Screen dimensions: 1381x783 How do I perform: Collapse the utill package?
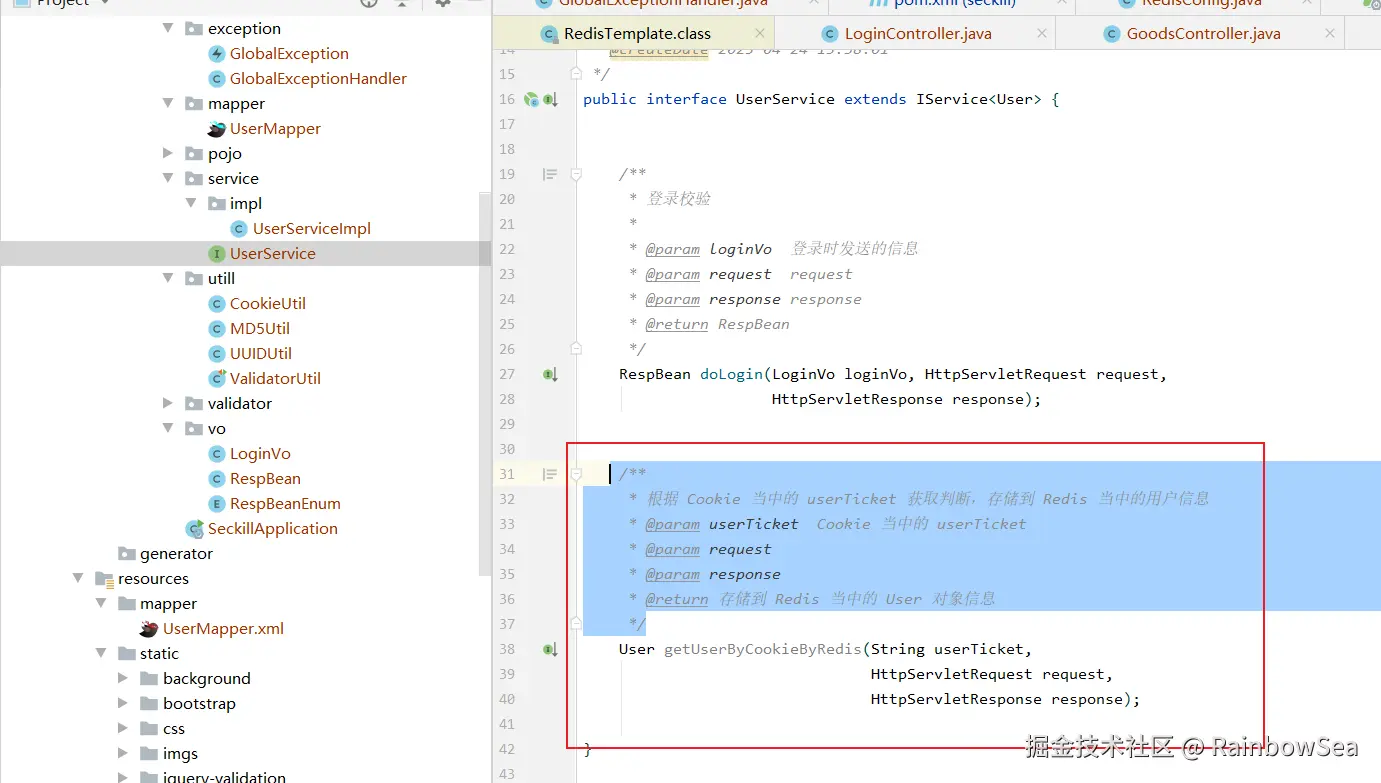[x=168, y=279]
